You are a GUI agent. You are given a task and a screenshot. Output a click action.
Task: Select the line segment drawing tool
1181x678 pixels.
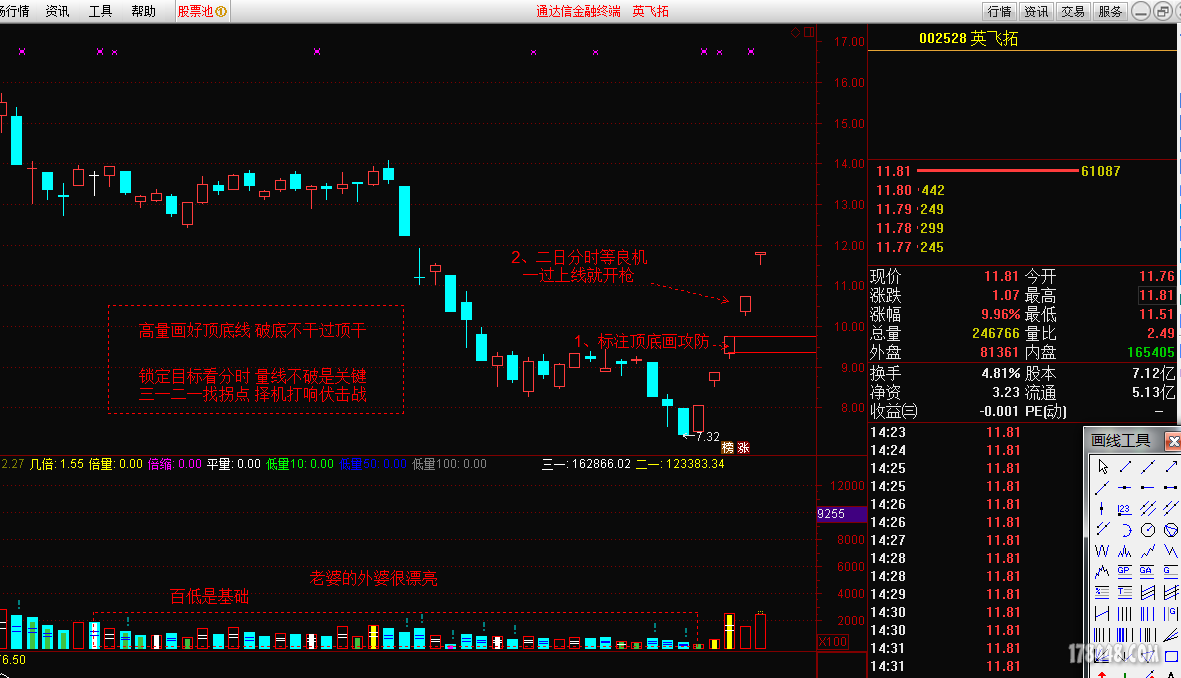pos(1125,466)
